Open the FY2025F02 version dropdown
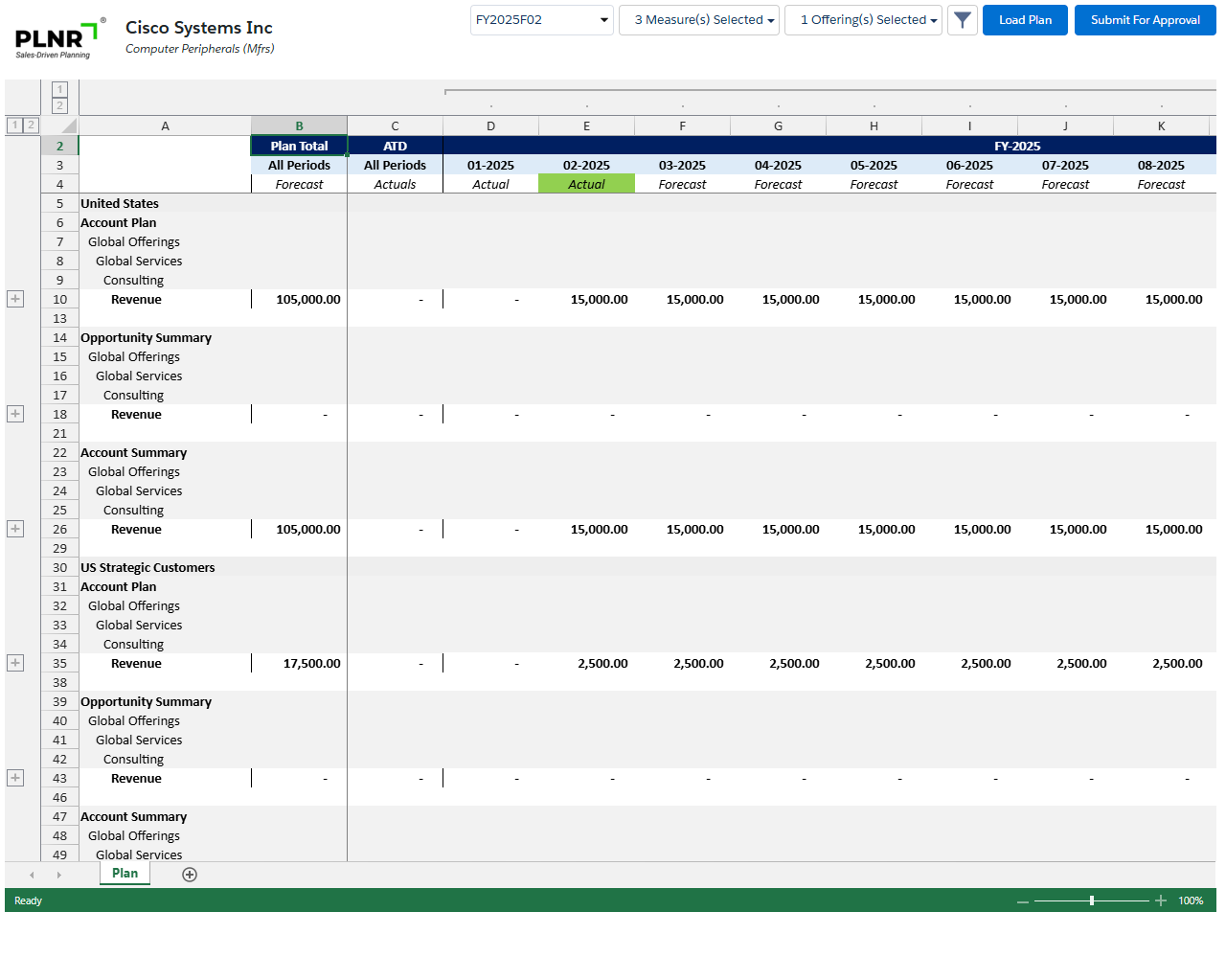The height and width of the screenshot is (980, 1226). click(542, 20)
